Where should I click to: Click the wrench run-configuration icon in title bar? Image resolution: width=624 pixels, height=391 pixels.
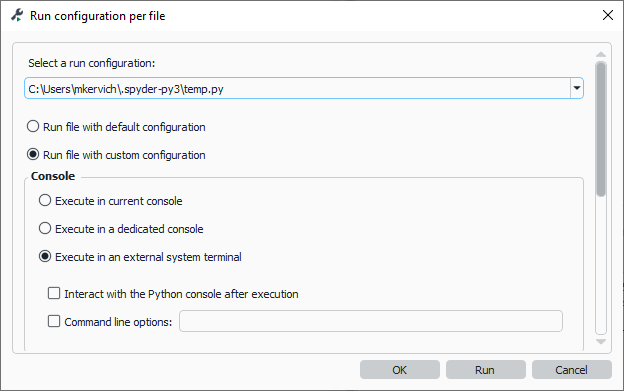pyautogui.click(x=17, y=16)
